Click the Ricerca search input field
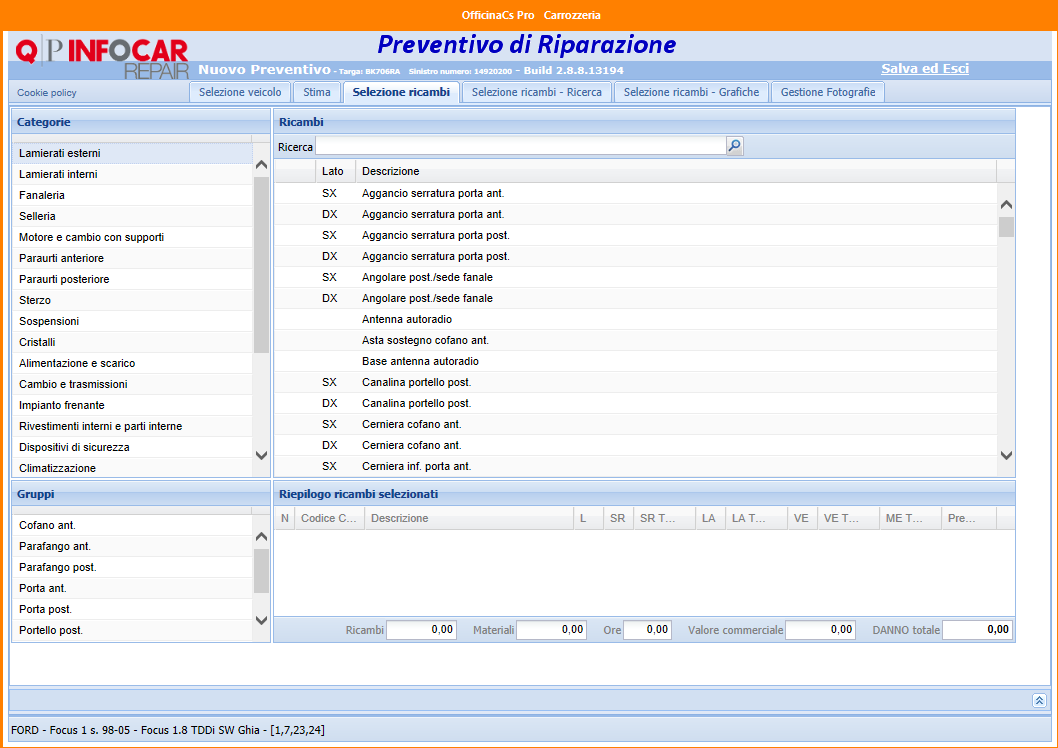This screenshot has height=748, width=1058. [521, 146]
